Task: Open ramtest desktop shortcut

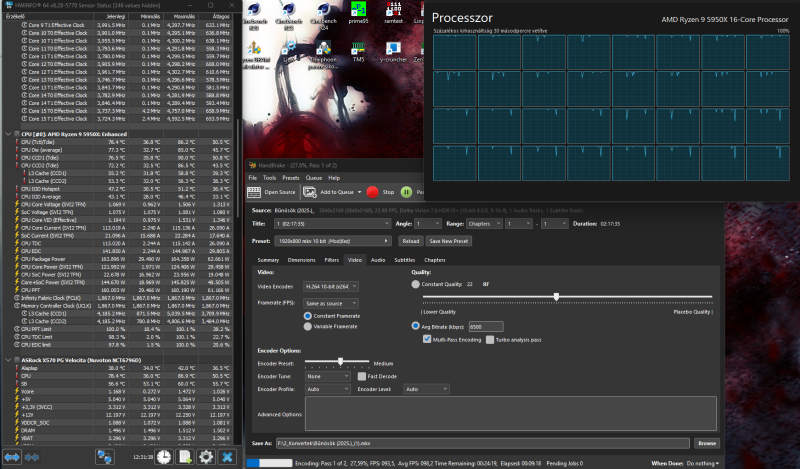Action: click(x=393, y=13)
